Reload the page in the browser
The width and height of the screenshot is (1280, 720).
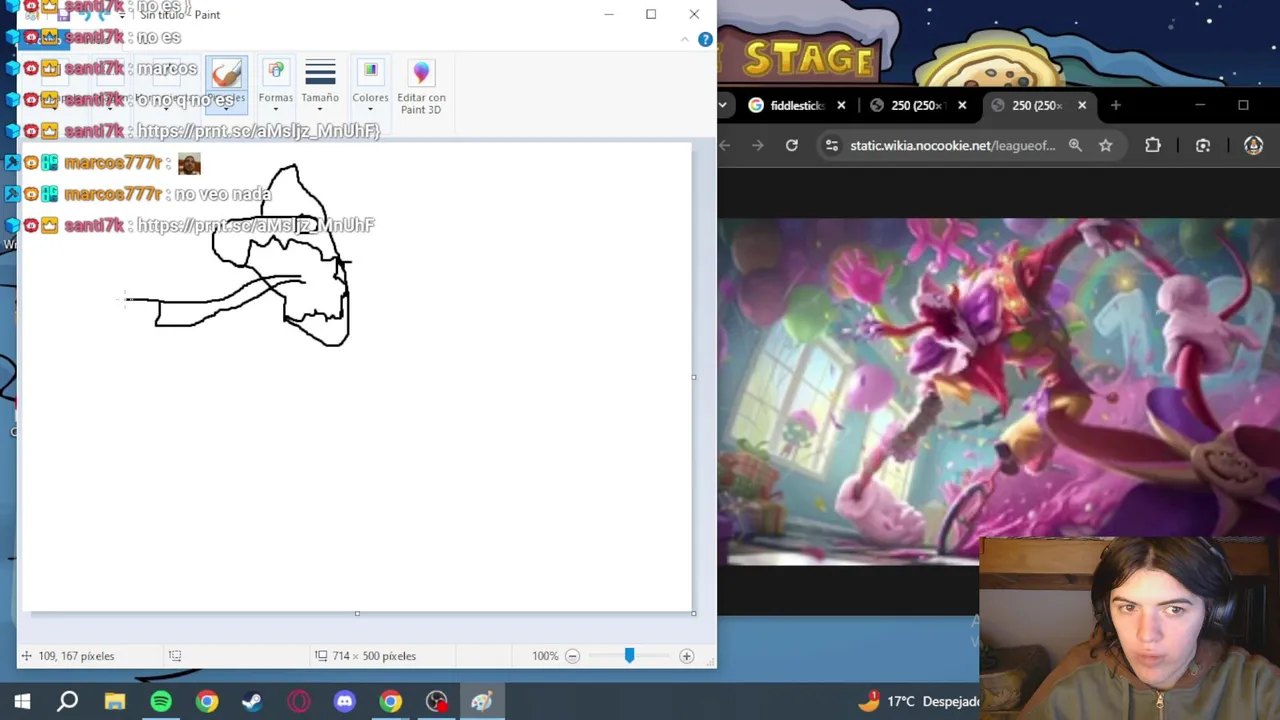(x=792, y=146)
